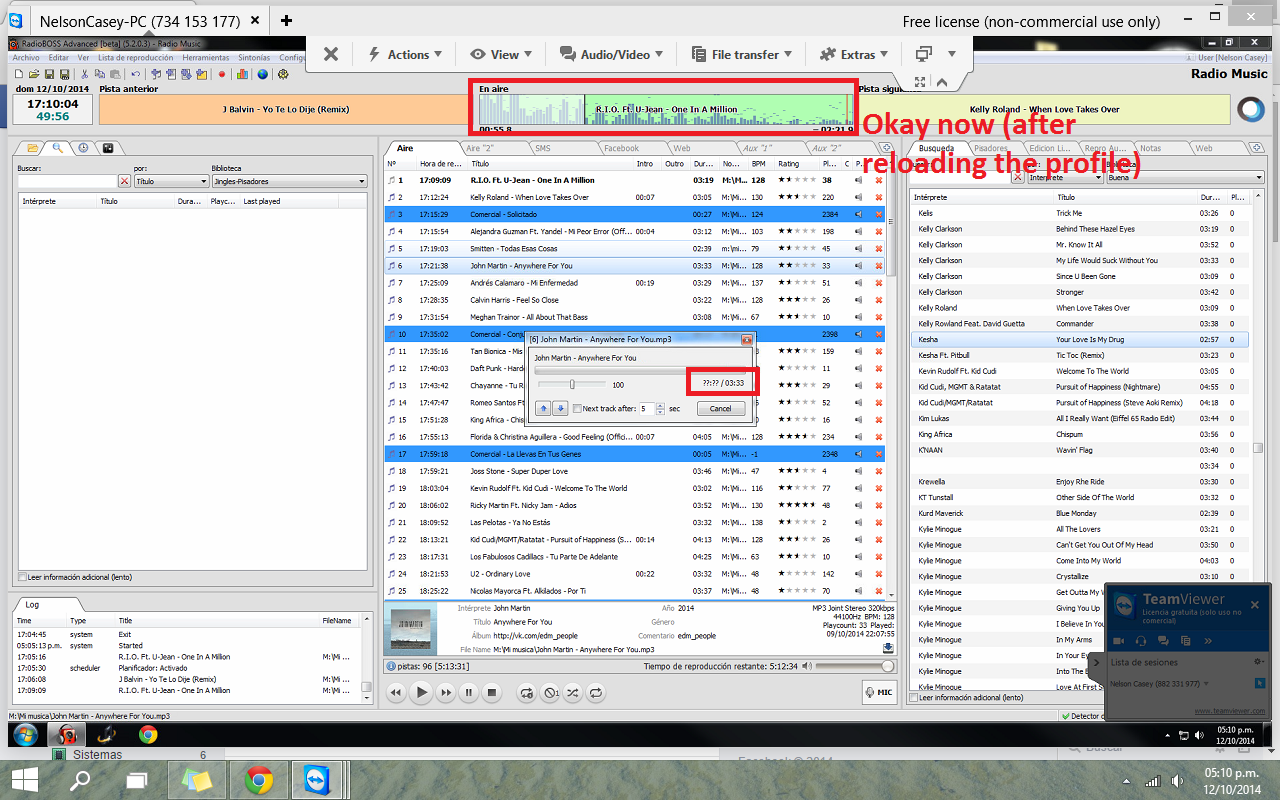The image size is (1280, 800).
Task: Click the new playlist toolbar icon
Action: click(x=19, y=74)
